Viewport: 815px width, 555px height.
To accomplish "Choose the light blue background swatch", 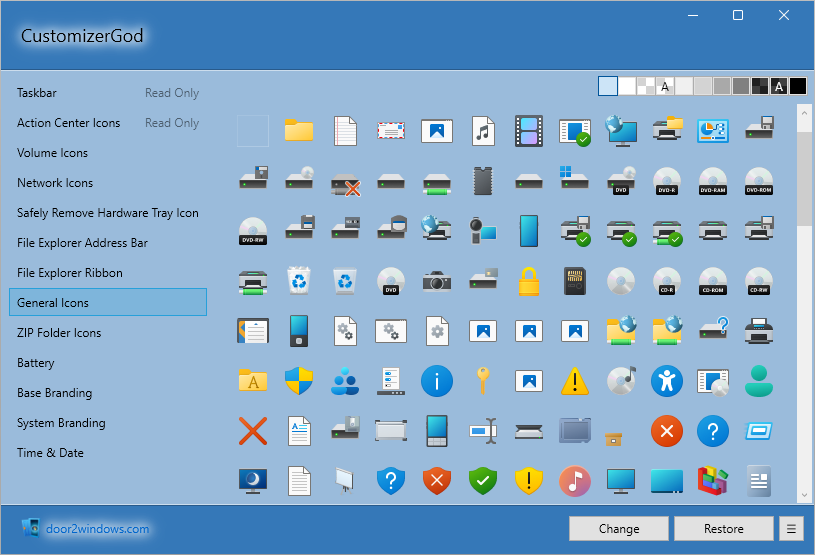I will 608,86.
